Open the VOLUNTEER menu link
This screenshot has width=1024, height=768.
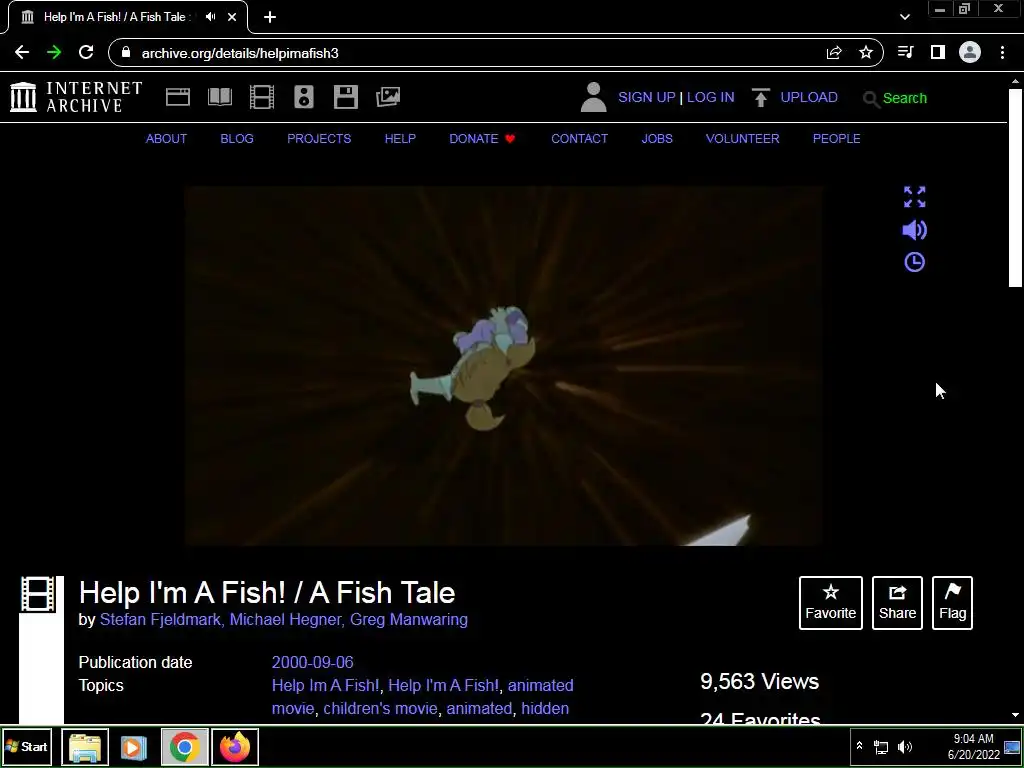[743, 138]
